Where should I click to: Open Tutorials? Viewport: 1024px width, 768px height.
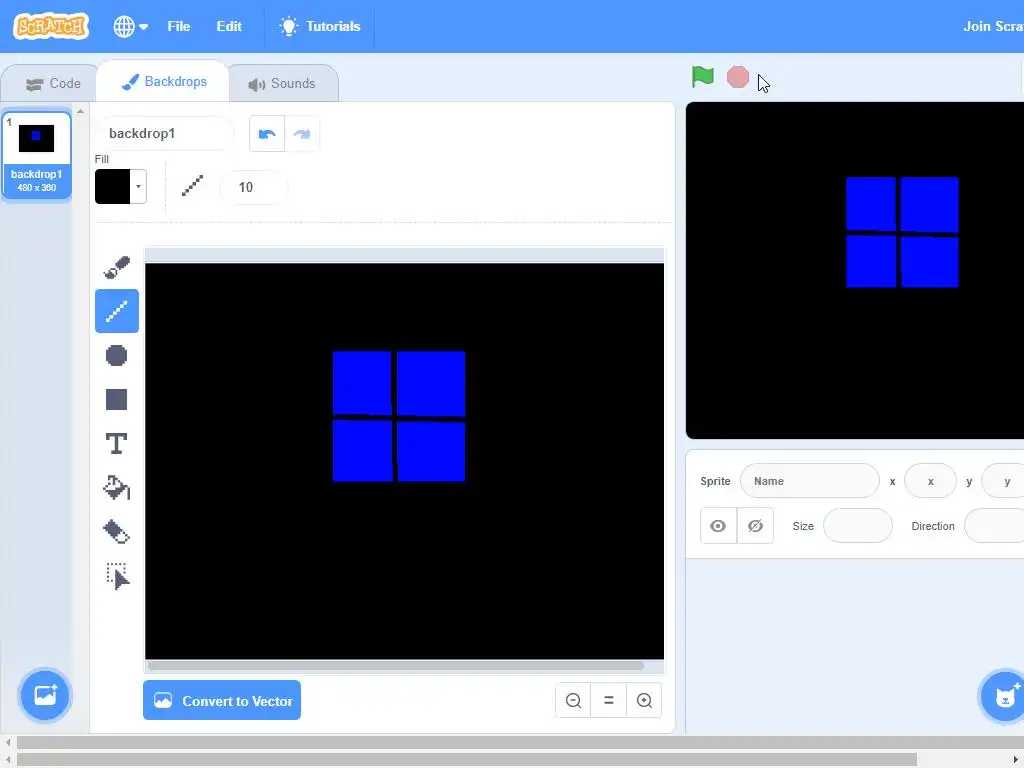pos(320,26)
